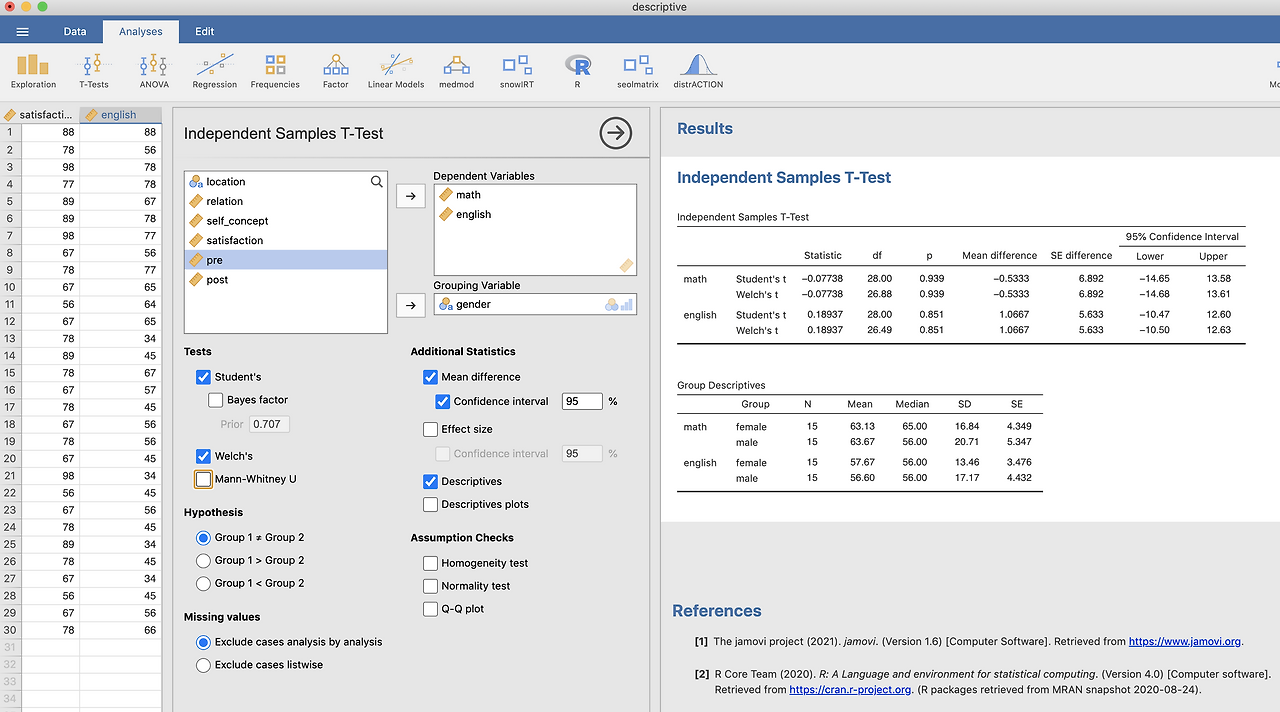Choose Exclude cases listwise option
The width and height of the screenshot is (1280, 712).
tap(204, 665)
